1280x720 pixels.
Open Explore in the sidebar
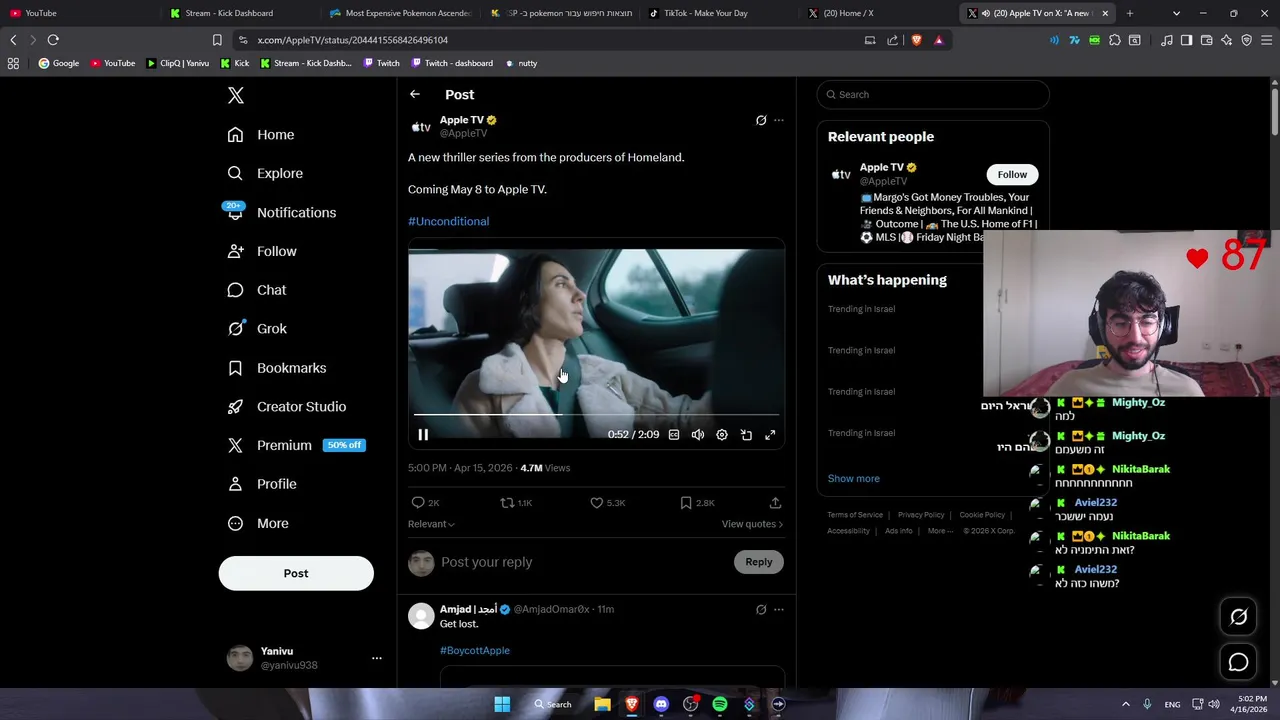click(265, 174)
